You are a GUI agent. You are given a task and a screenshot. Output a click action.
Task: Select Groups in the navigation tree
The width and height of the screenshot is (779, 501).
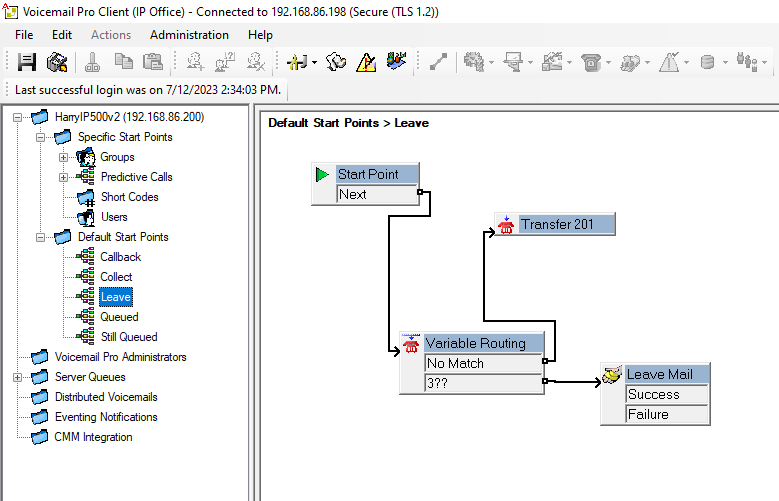pos(117,157)
